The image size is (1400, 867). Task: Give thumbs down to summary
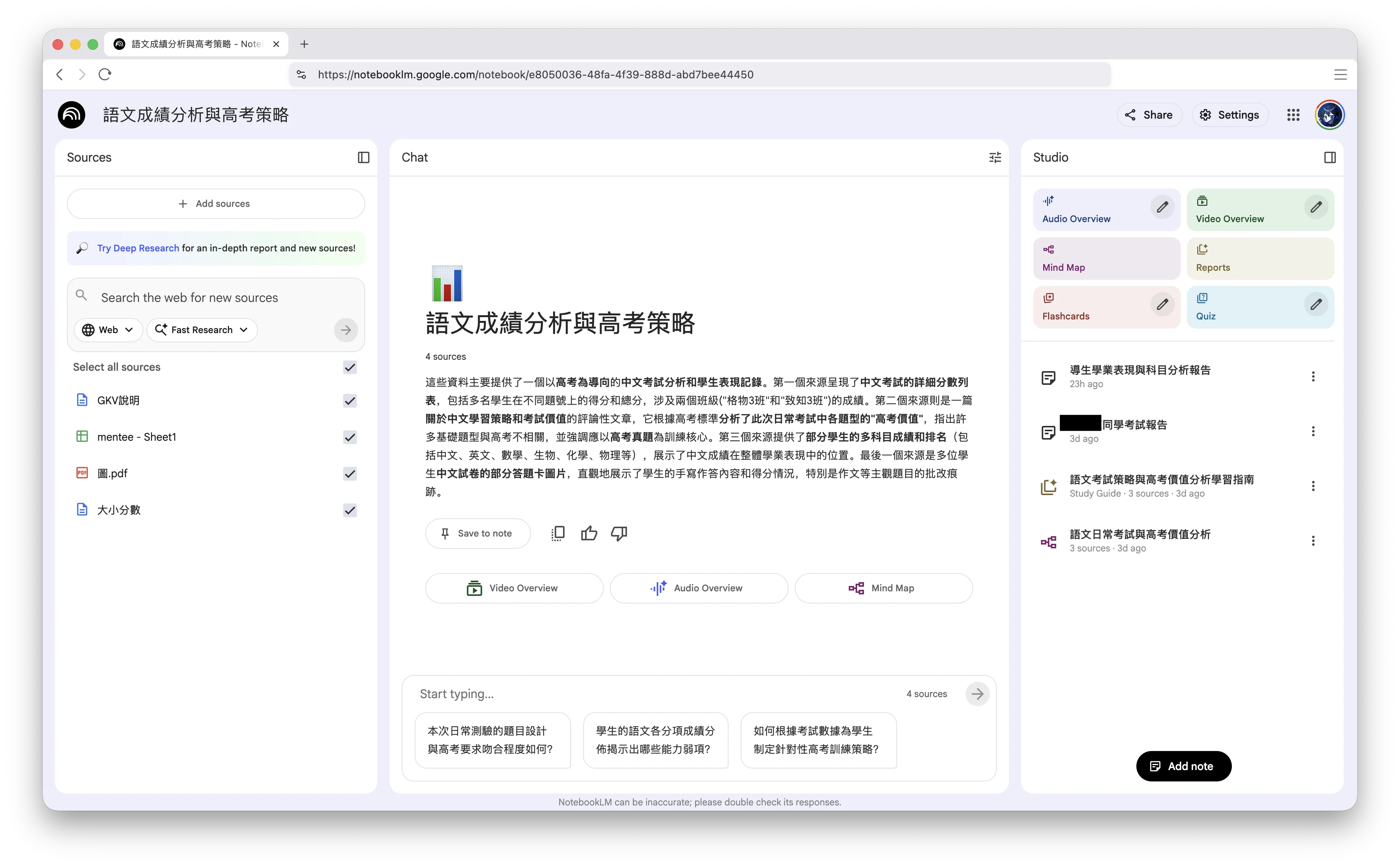point(619,533)
